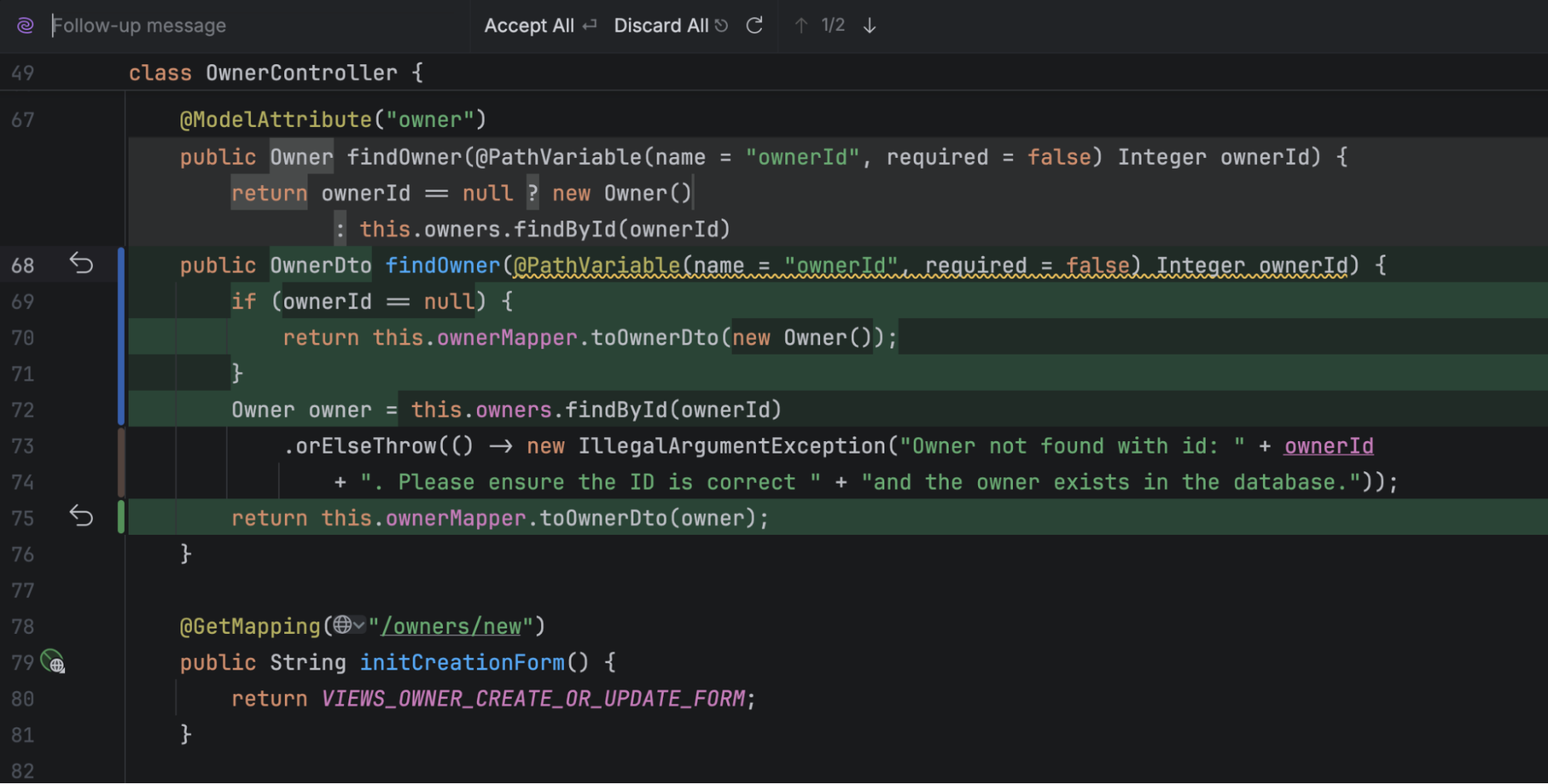Click line number 82
This screenshot has width=1548, height=784.
(22, 771)
